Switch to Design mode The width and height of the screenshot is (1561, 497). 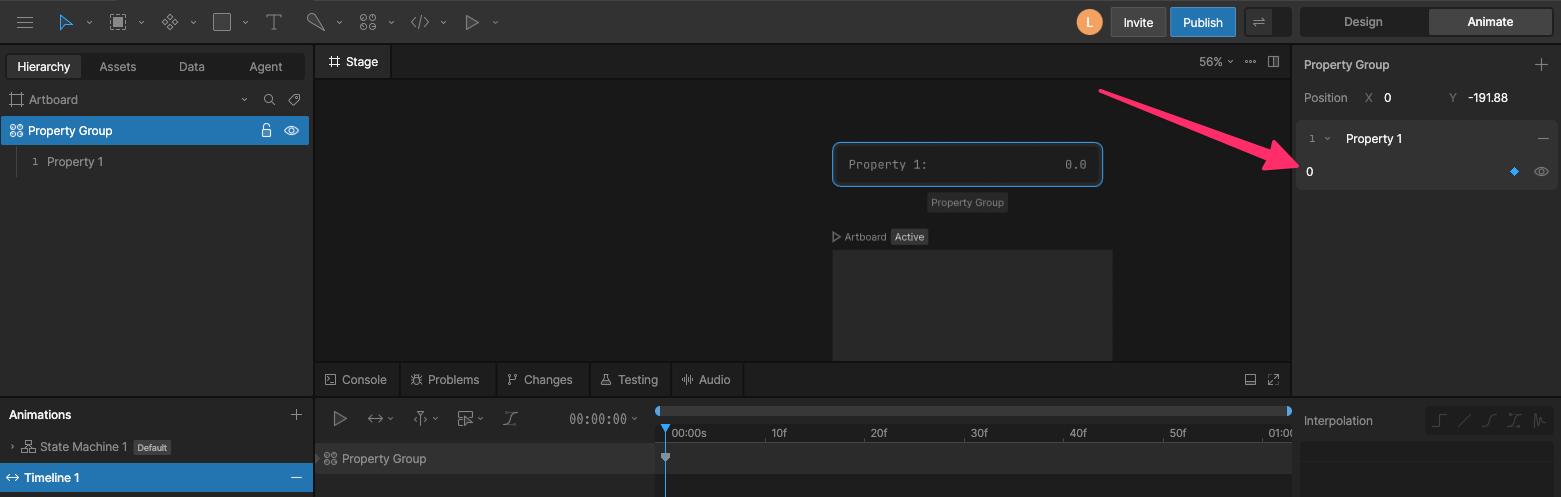[1363, 22]
